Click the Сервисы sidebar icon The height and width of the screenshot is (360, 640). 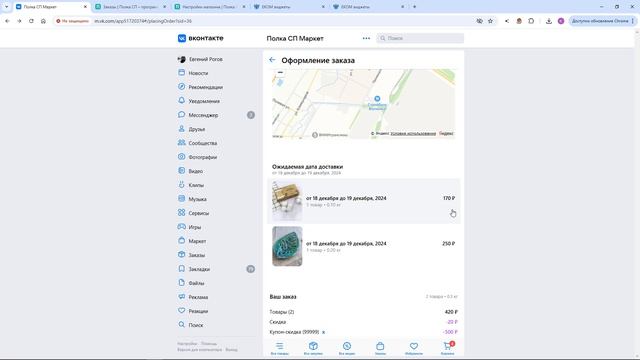point(182,213)
